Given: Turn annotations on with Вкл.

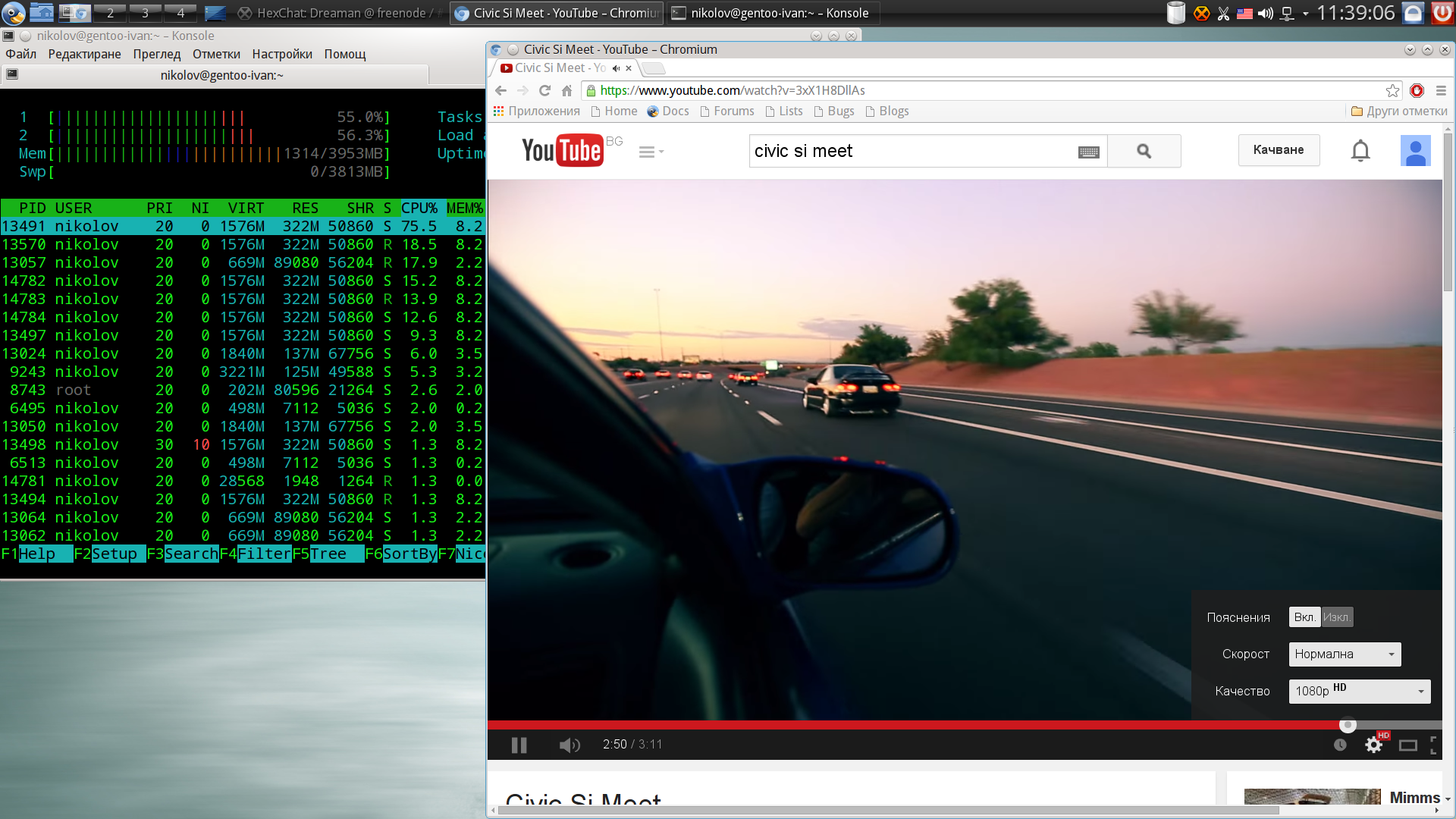Looking at the screenshot, I should 1304,617.
